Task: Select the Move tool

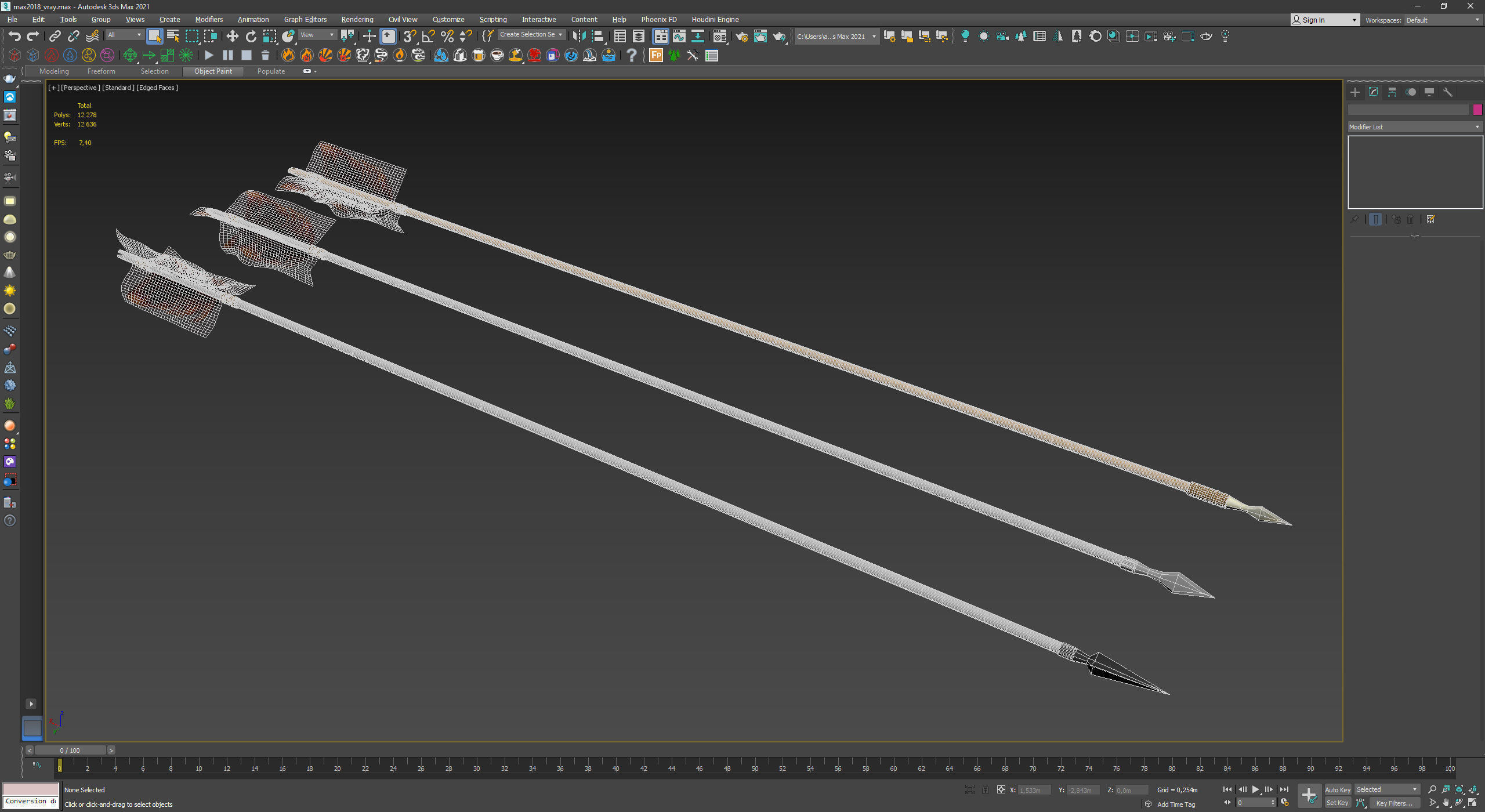Action: 232,37
